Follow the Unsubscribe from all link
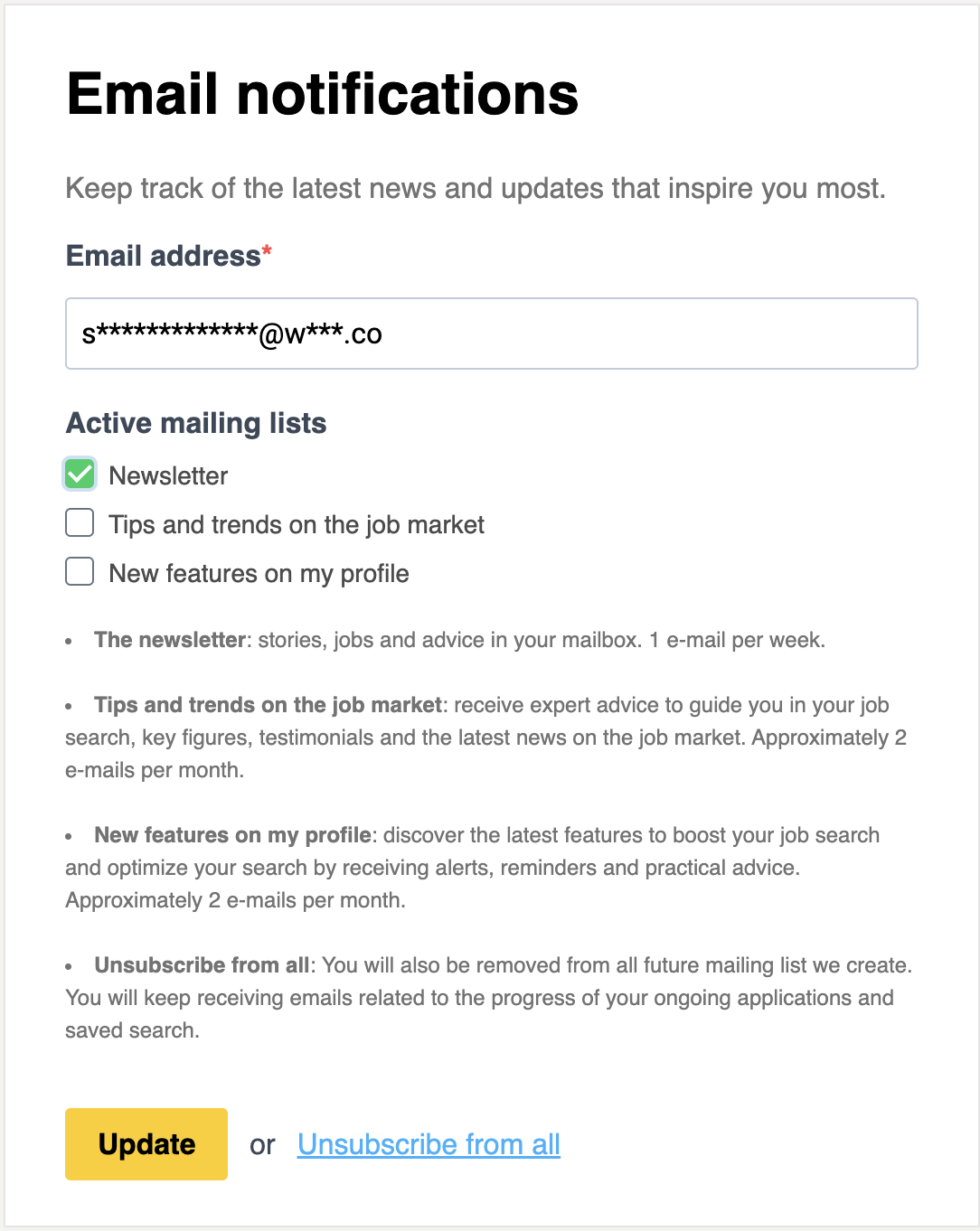The width and height of the screenshot is (980, 1231). coord(429,1144)
